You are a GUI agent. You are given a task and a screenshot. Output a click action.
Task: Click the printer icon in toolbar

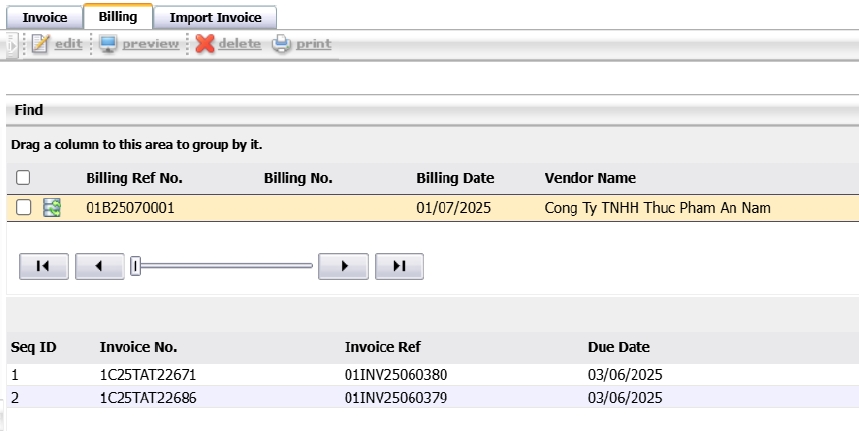(282, 44)
